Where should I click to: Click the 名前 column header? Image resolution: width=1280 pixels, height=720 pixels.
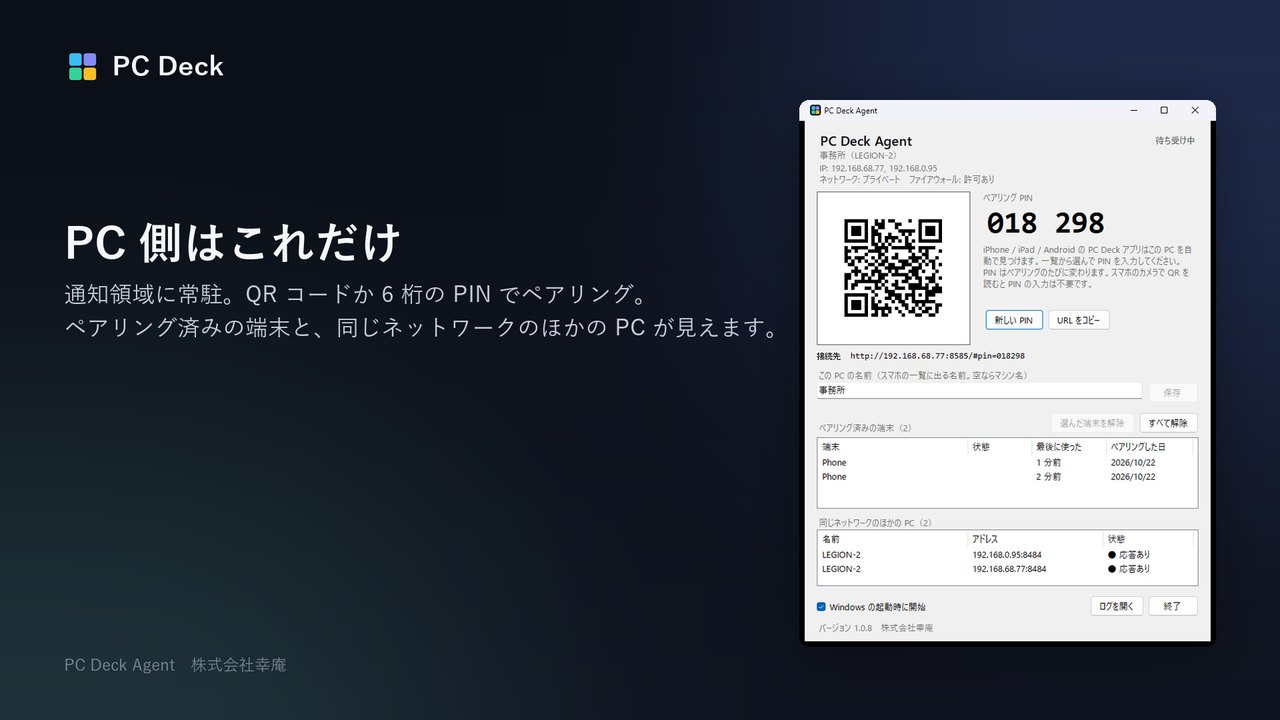point(893,539)
